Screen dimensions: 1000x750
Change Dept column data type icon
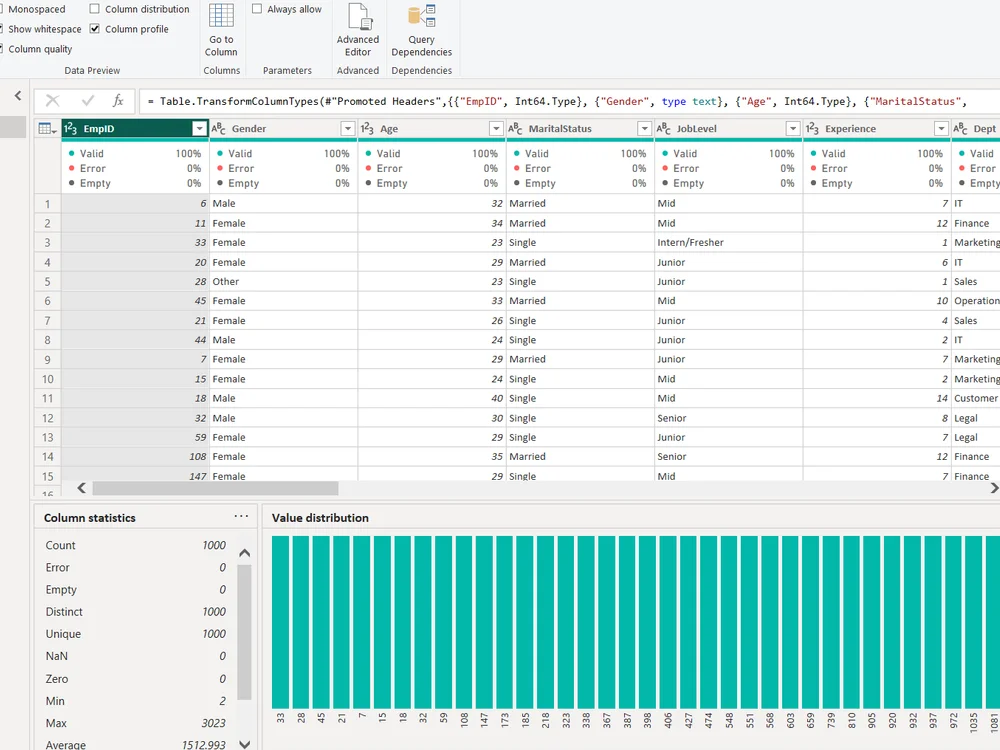960,129
